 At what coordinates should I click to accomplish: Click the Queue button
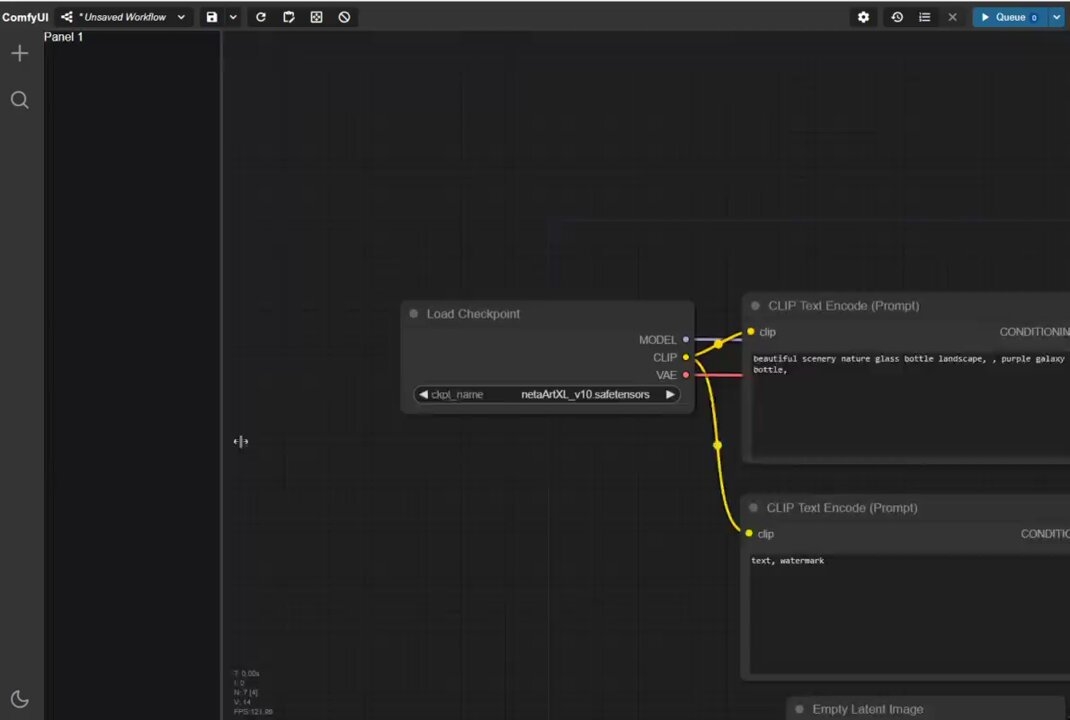pyautogui.click(x=1008, y=17)
